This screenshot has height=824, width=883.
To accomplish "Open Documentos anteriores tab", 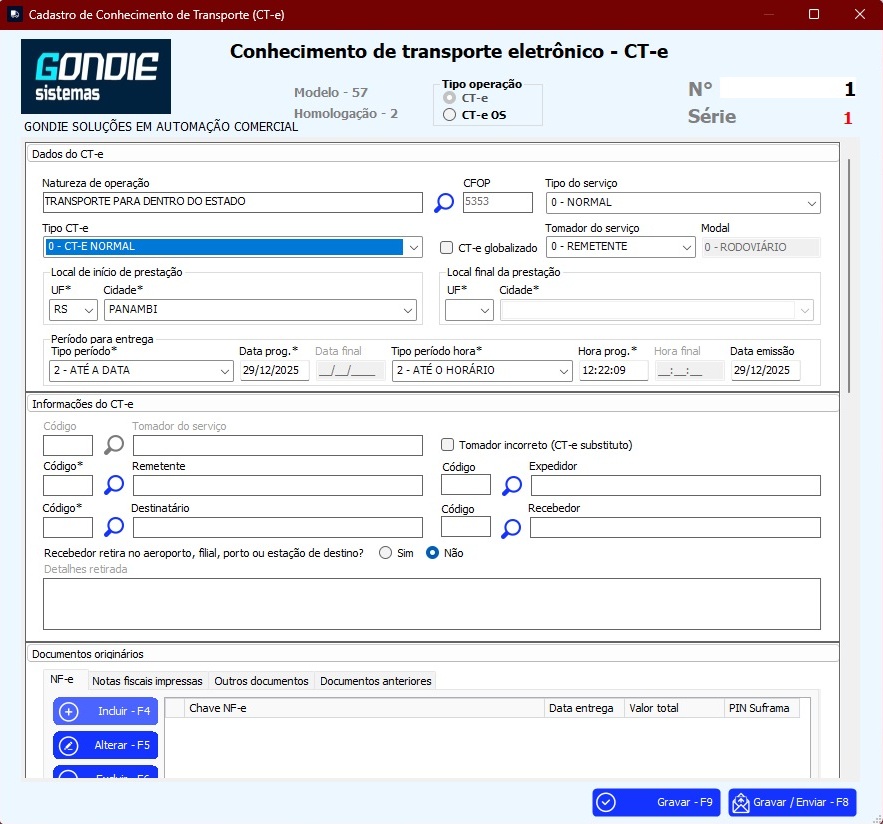I will coord(376,681).
